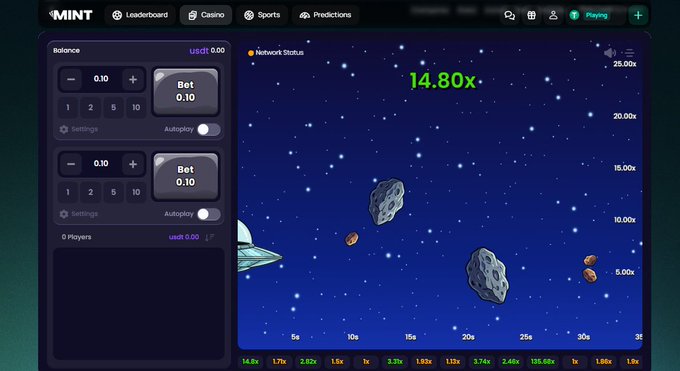Toggle Autoplay in second bet panel
The image size is (680, 371).
(x=209, y=214)
